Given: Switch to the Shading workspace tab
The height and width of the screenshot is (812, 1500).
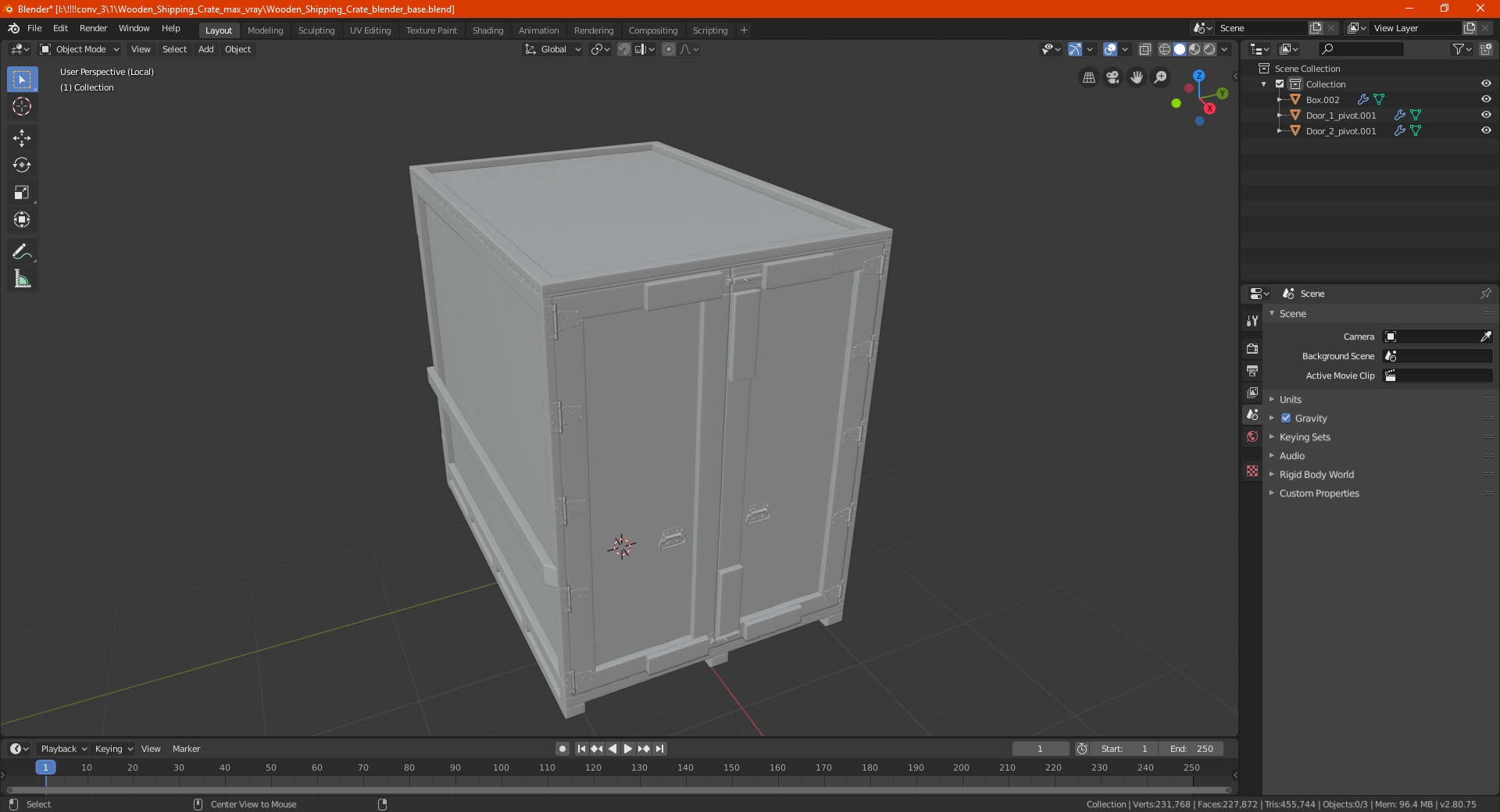Looking at the screenshot, I should pyautogui.click(x=487, y=30).
